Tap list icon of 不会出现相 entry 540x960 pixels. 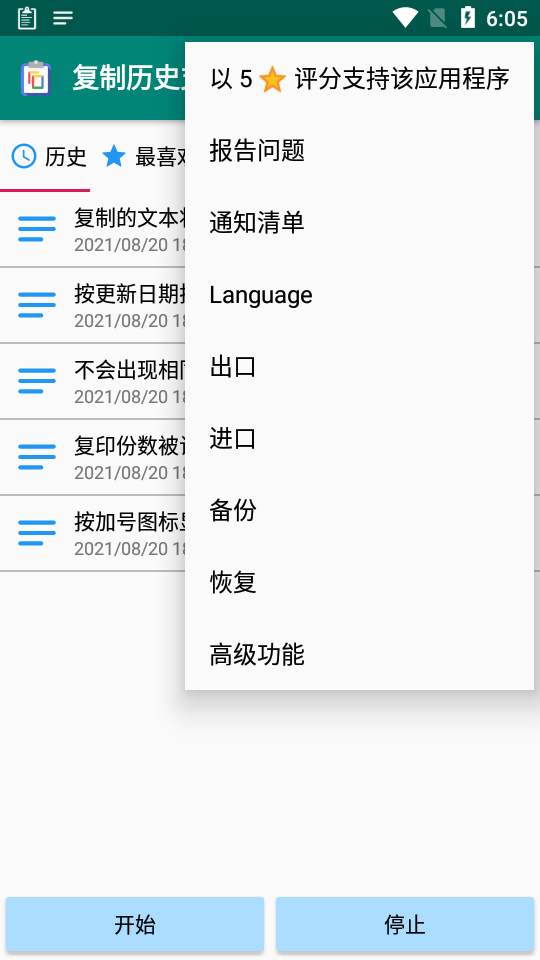(37, 381)
